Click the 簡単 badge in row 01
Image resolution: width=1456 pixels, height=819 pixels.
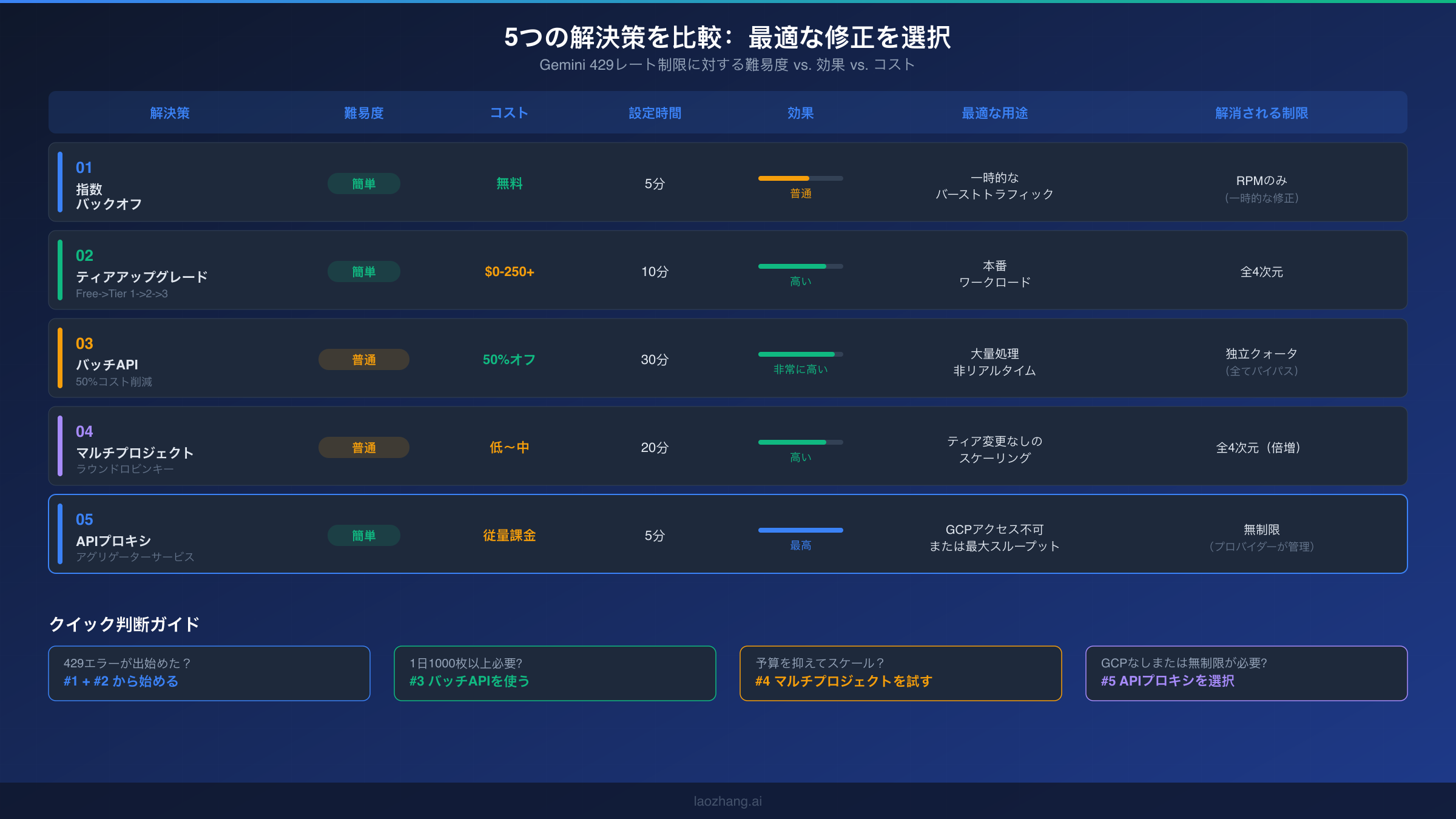pos(363,184)
